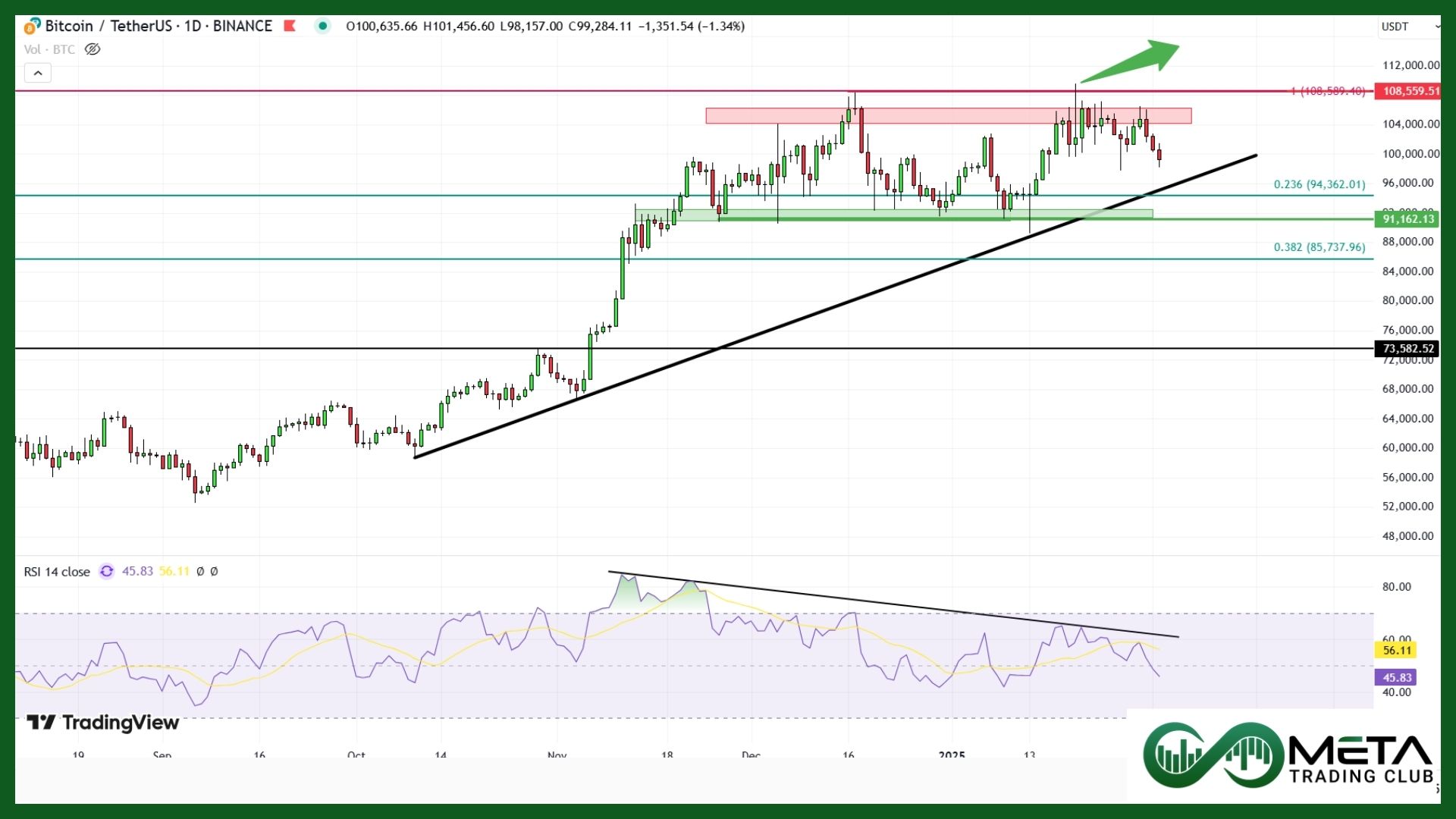Click the 2025 date on time axis
This screenshot has height=819, width=1456.
[952, 755]
